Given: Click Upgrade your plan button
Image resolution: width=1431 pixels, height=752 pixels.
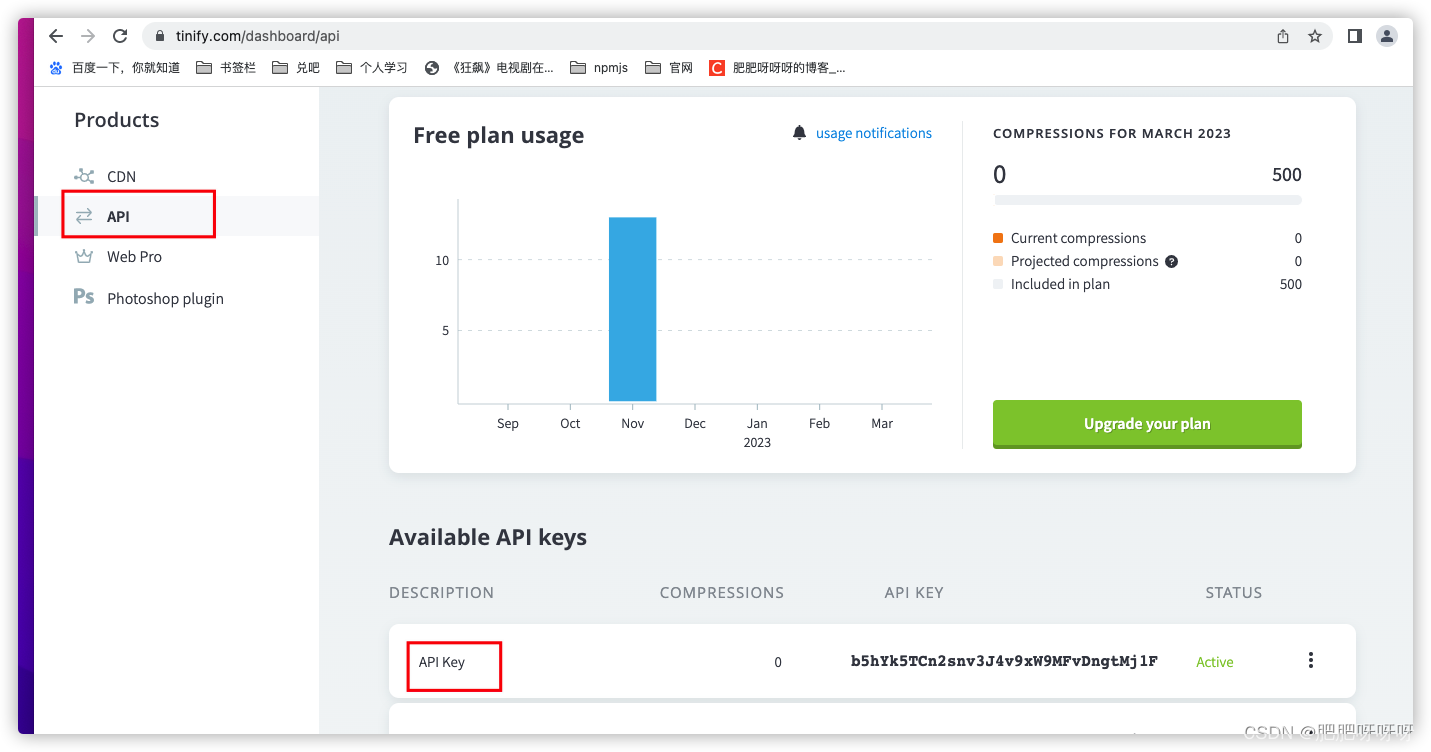Looking at the screenshot, I should point(1147,424).
